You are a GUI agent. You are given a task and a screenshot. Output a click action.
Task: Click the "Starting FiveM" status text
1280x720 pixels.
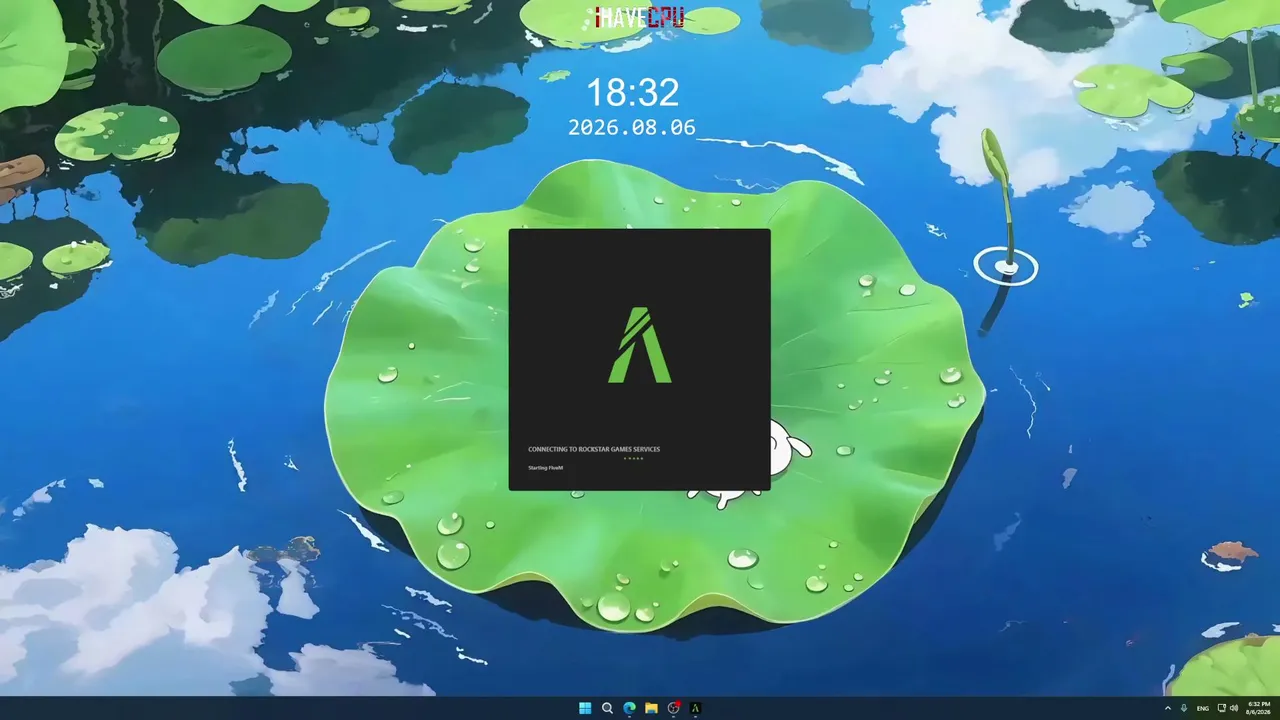point(546,467)
